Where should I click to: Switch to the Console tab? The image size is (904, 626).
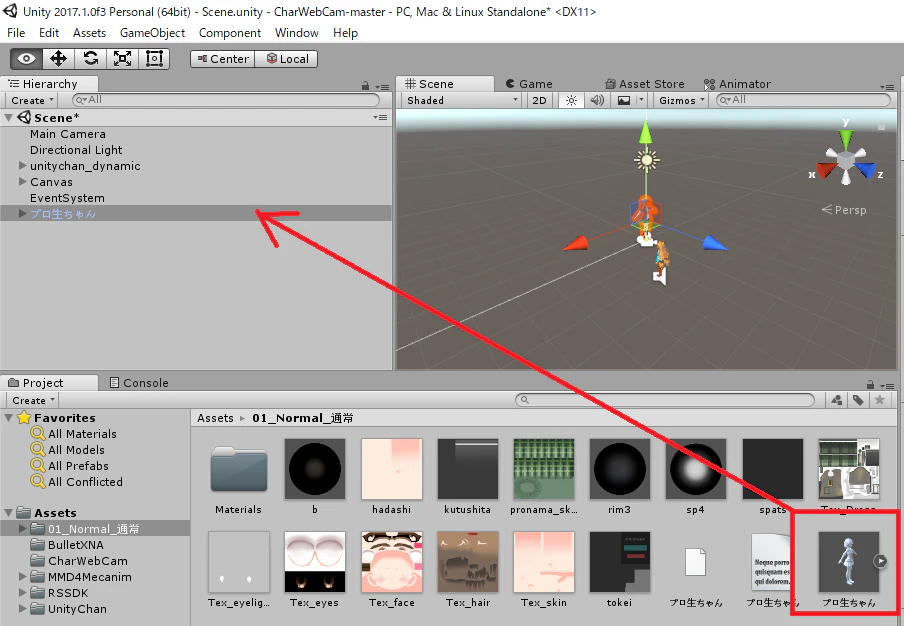pos(139,383)
